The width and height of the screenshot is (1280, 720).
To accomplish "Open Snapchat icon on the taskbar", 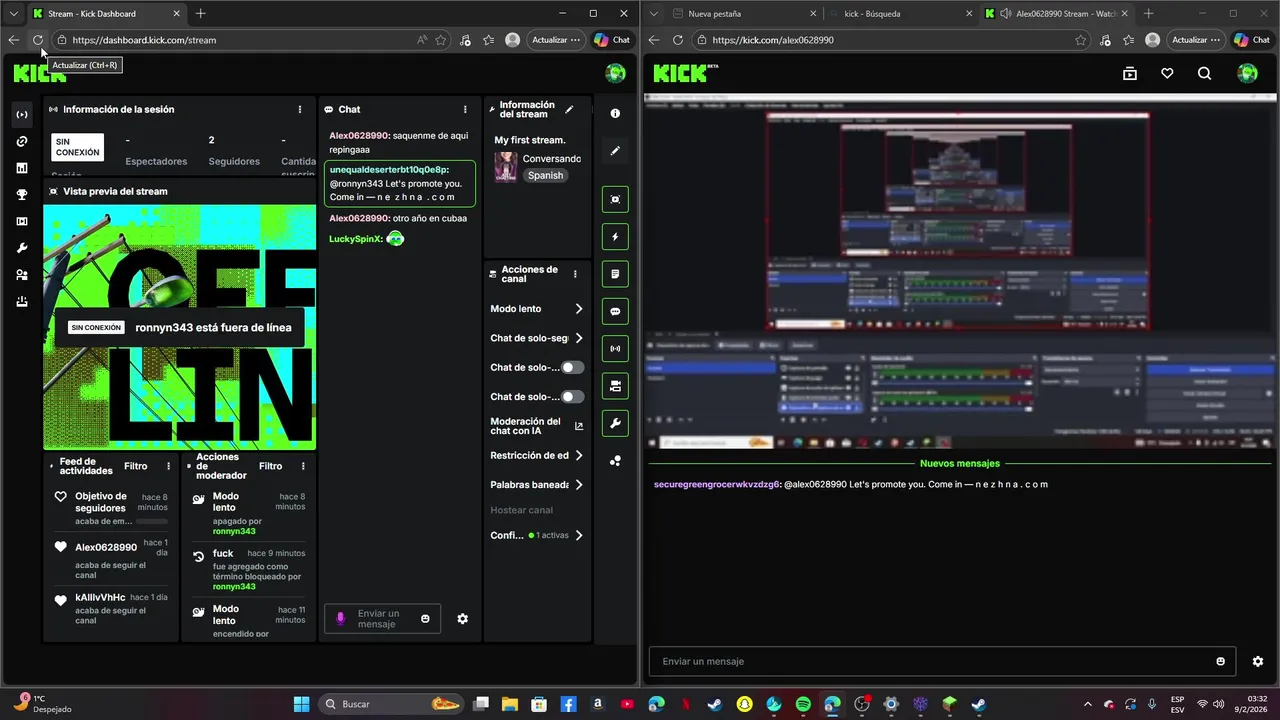I will pos(744,704).
